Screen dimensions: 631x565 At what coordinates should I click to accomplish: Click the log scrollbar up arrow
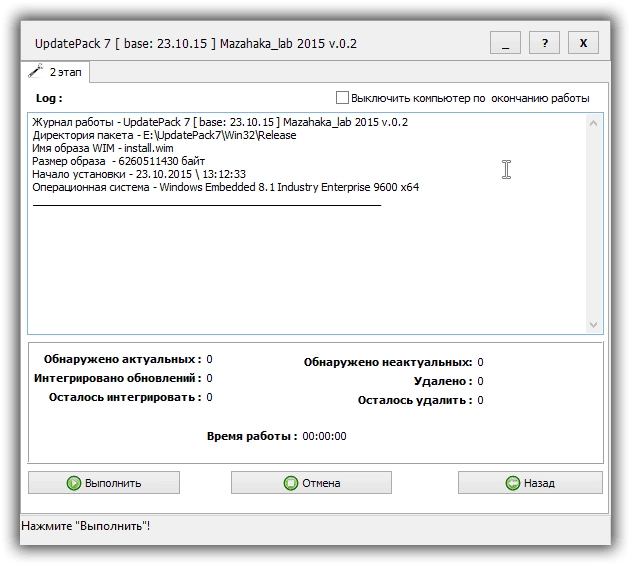click(x=594, y=124)
